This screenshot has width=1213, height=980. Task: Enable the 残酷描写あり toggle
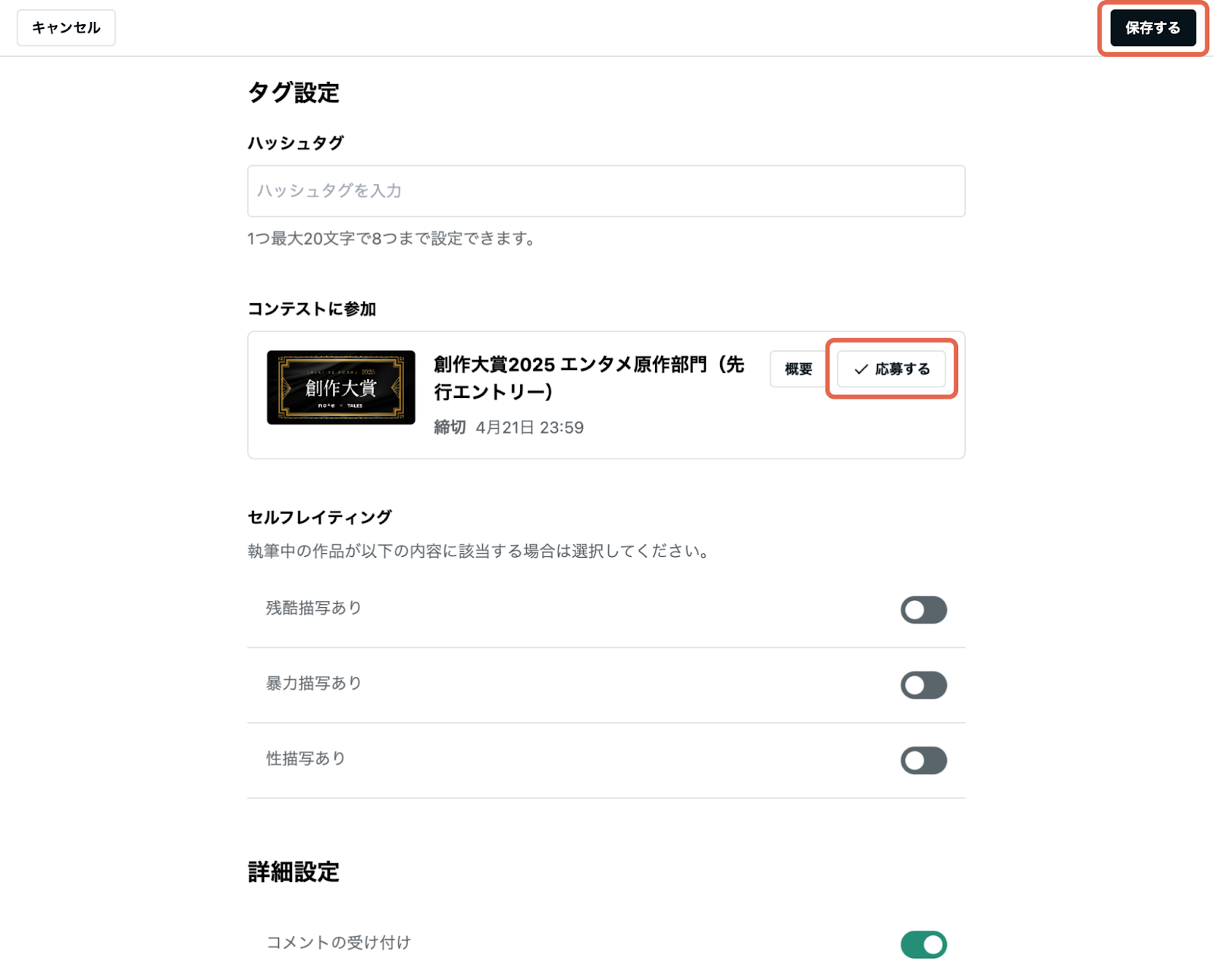[x=923, y=609]
